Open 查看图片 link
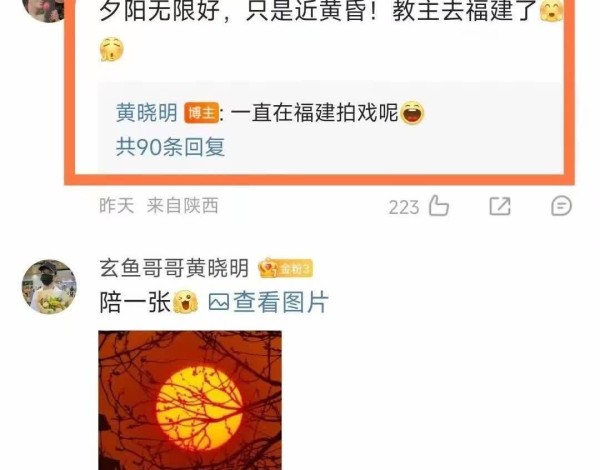Screen dimensions: 600x470 point(280,302)
